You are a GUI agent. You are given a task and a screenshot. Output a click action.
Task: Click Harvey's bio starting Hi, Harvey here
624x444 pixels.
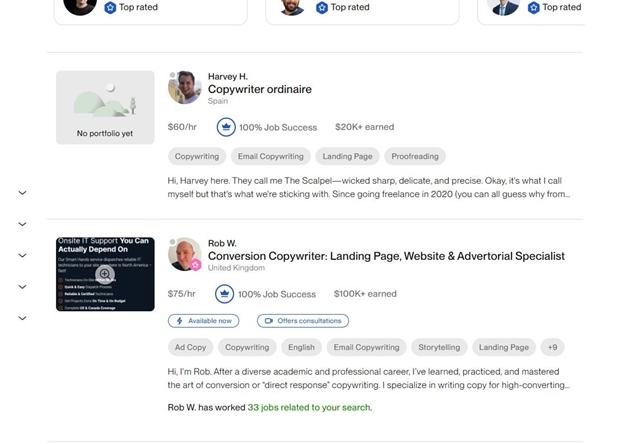point(369,187)
